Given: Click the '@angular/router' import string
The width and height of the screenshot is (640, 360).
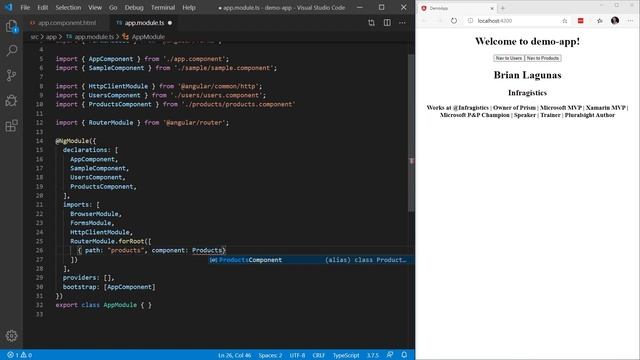Looking at the screenshot, I should click(195, 122).
